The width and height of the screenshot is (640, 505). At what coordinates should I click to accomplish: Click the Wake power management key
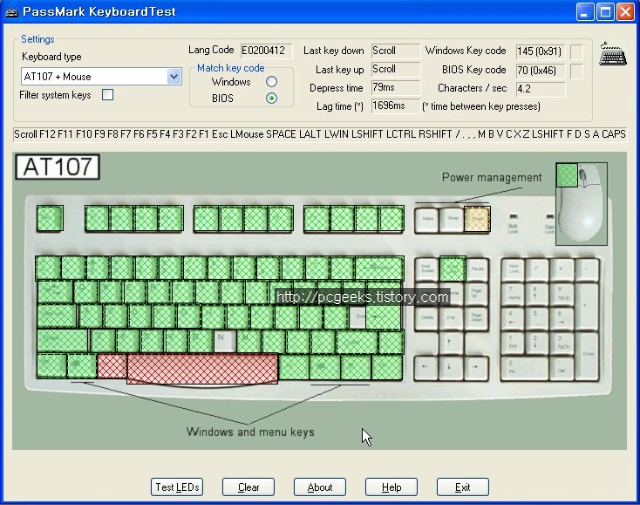point(427,219)
